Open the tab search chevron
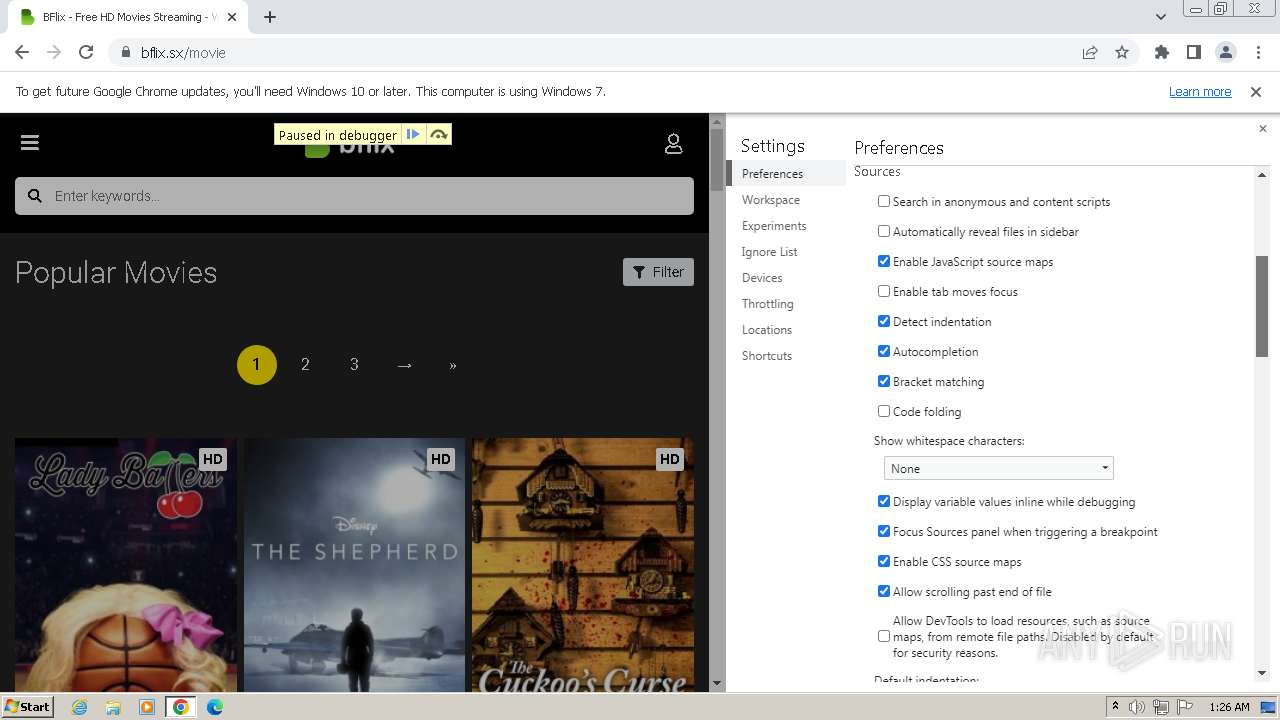Image resolution: width=1280 pixels, height=720 pixels. [x=1160, y=17]
